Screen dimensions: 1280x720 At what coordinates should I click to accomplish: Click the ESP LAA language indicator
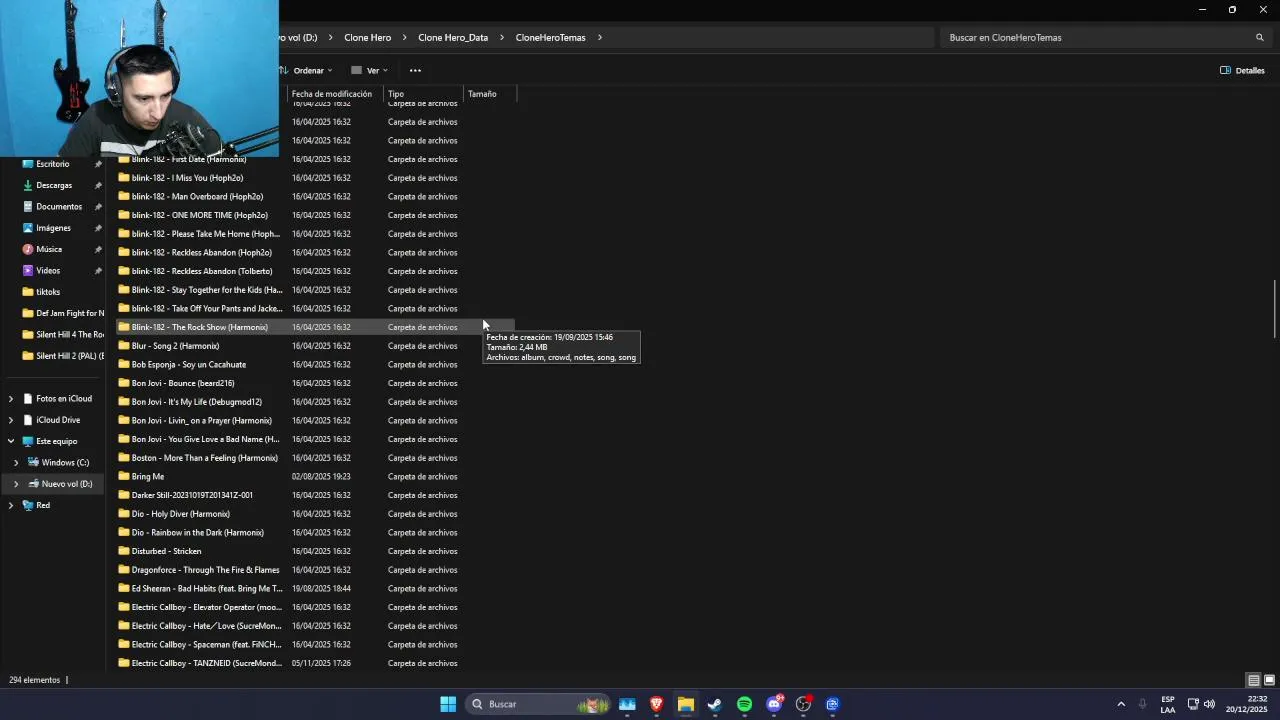[1167, 704]
